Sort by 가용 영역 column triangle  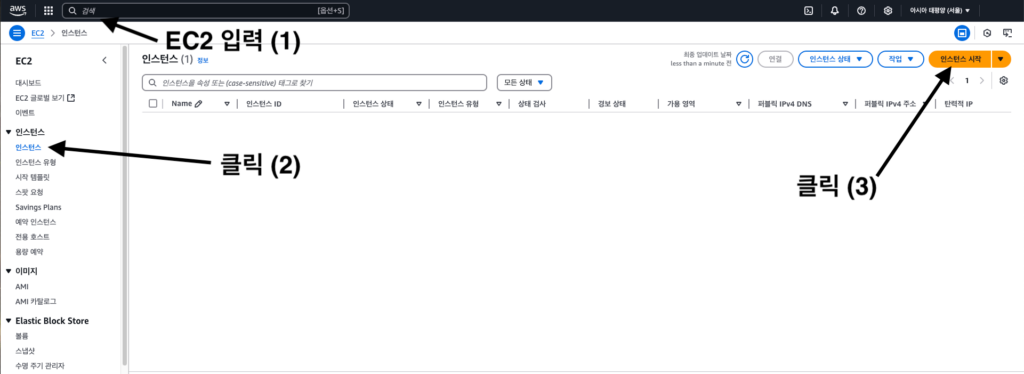click(x=739, y=104)
